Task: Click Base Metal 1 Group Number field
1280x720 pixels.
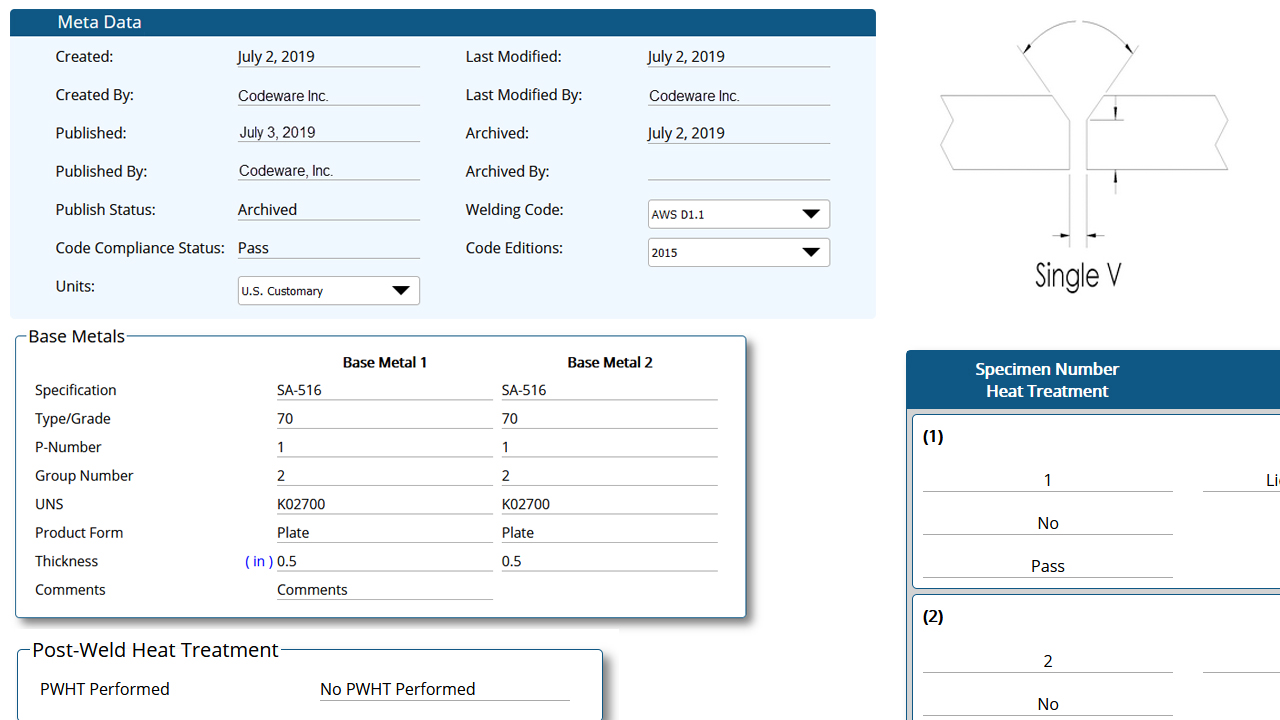Action: pyautogui.click(x=384, y=476)
